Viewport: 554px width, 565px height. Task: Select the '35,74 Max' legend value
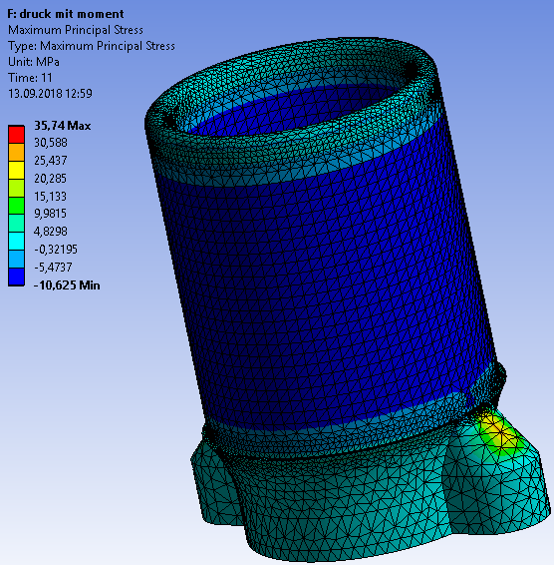point(62,126)
